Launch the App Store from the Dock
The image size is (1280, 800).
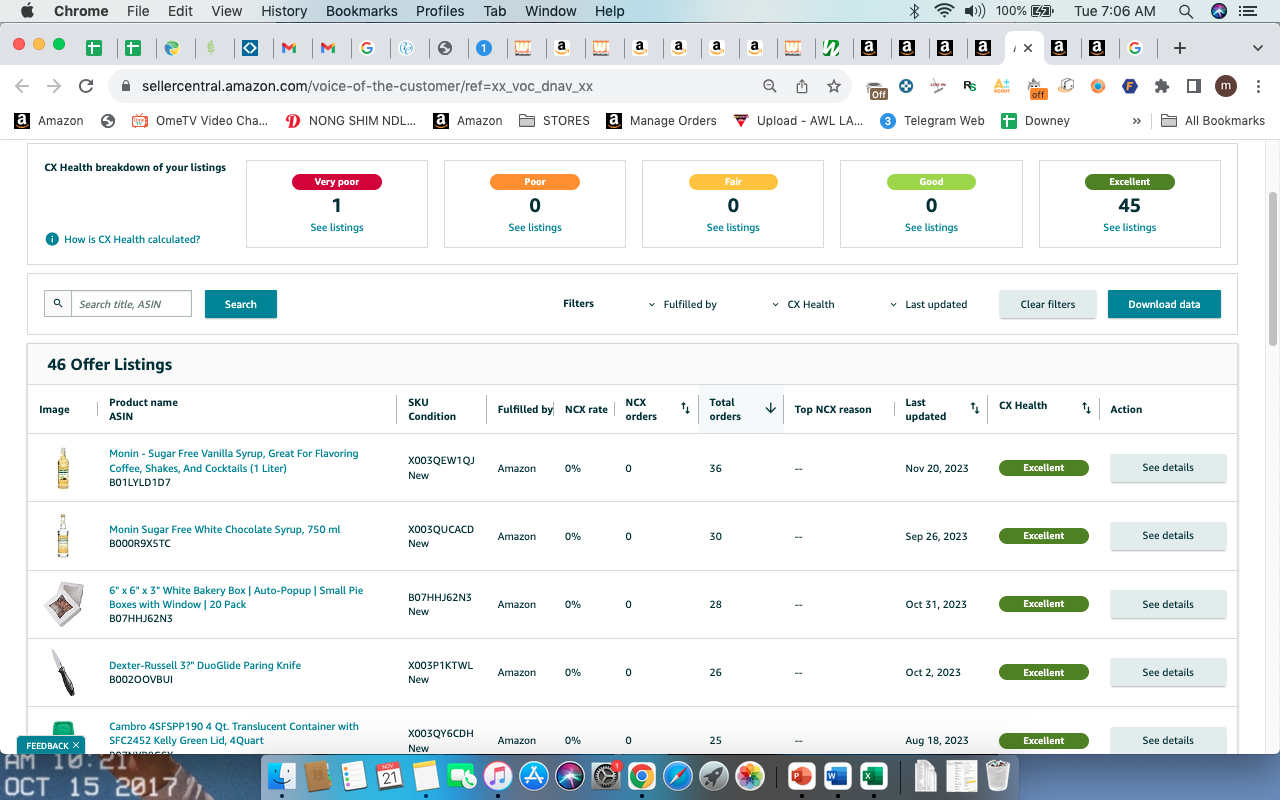533,776
